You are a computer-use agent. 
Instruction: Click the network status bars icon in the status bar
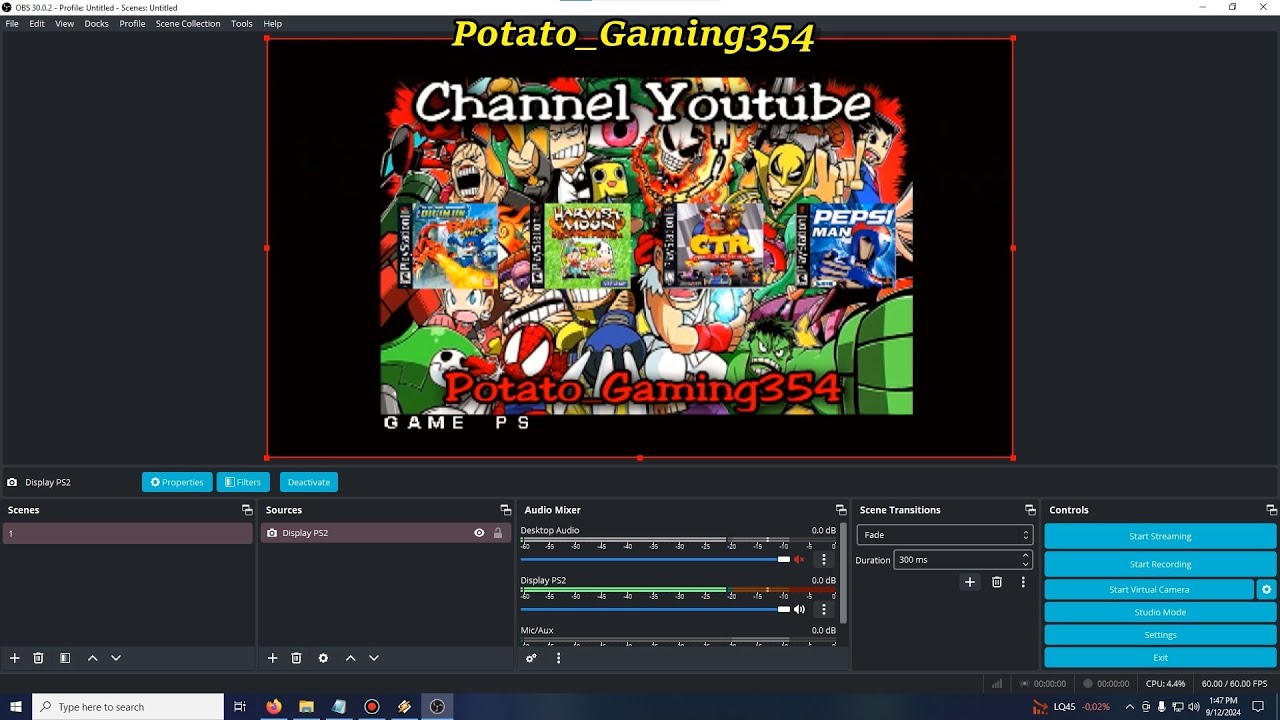pyautogui.click(x=997, y=684)
